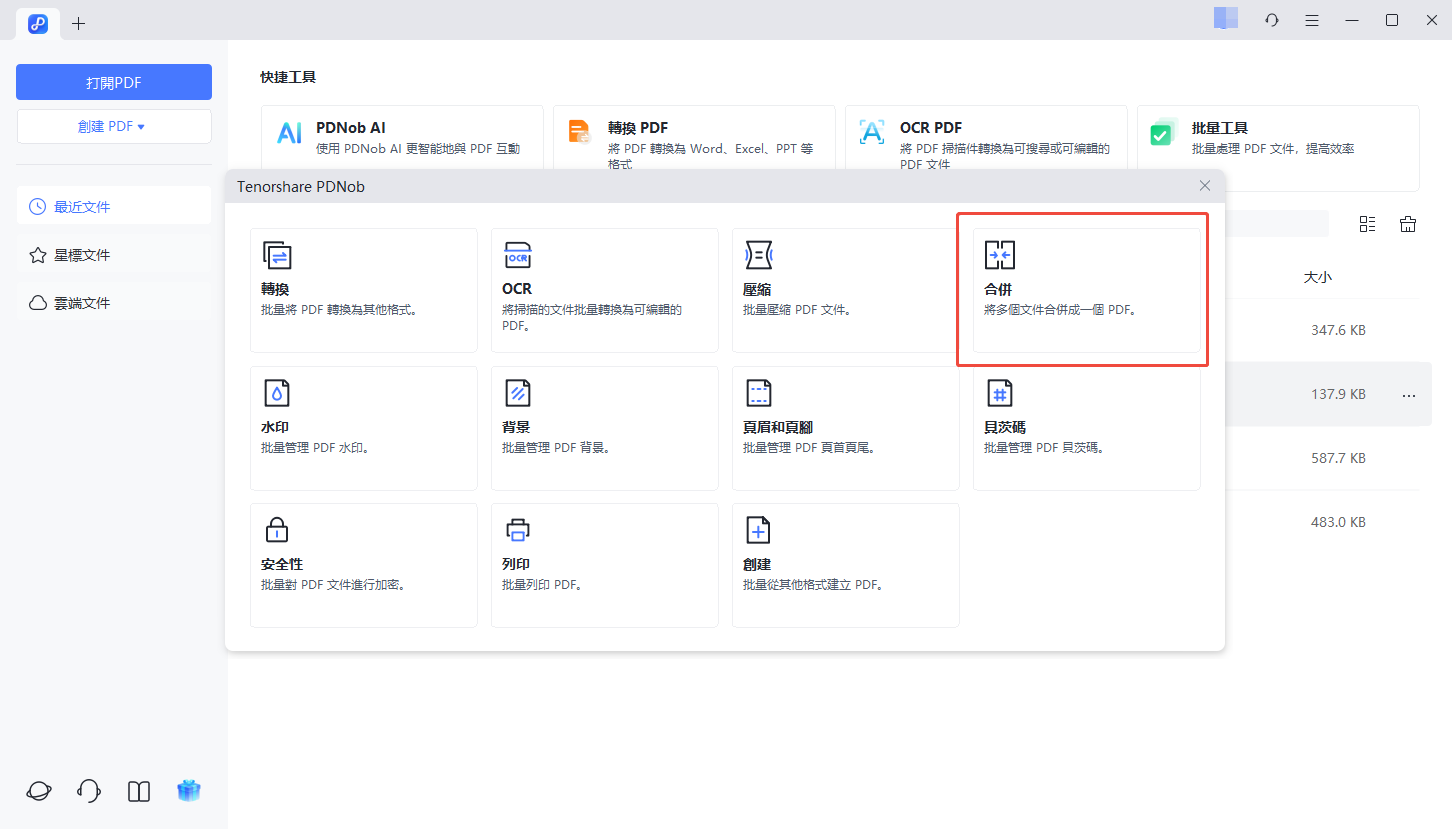The width and height of the screenshot is (1452, 829).
Task: Click the trash bin icon above the list
Action: [1408, 224]
